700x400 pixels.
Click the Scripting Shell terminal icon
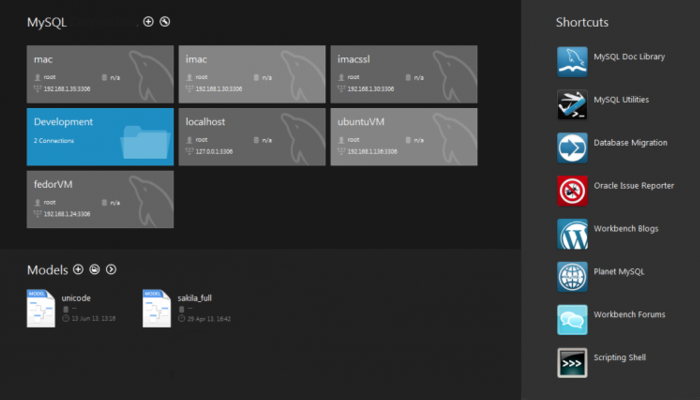(x=572, y=362)
